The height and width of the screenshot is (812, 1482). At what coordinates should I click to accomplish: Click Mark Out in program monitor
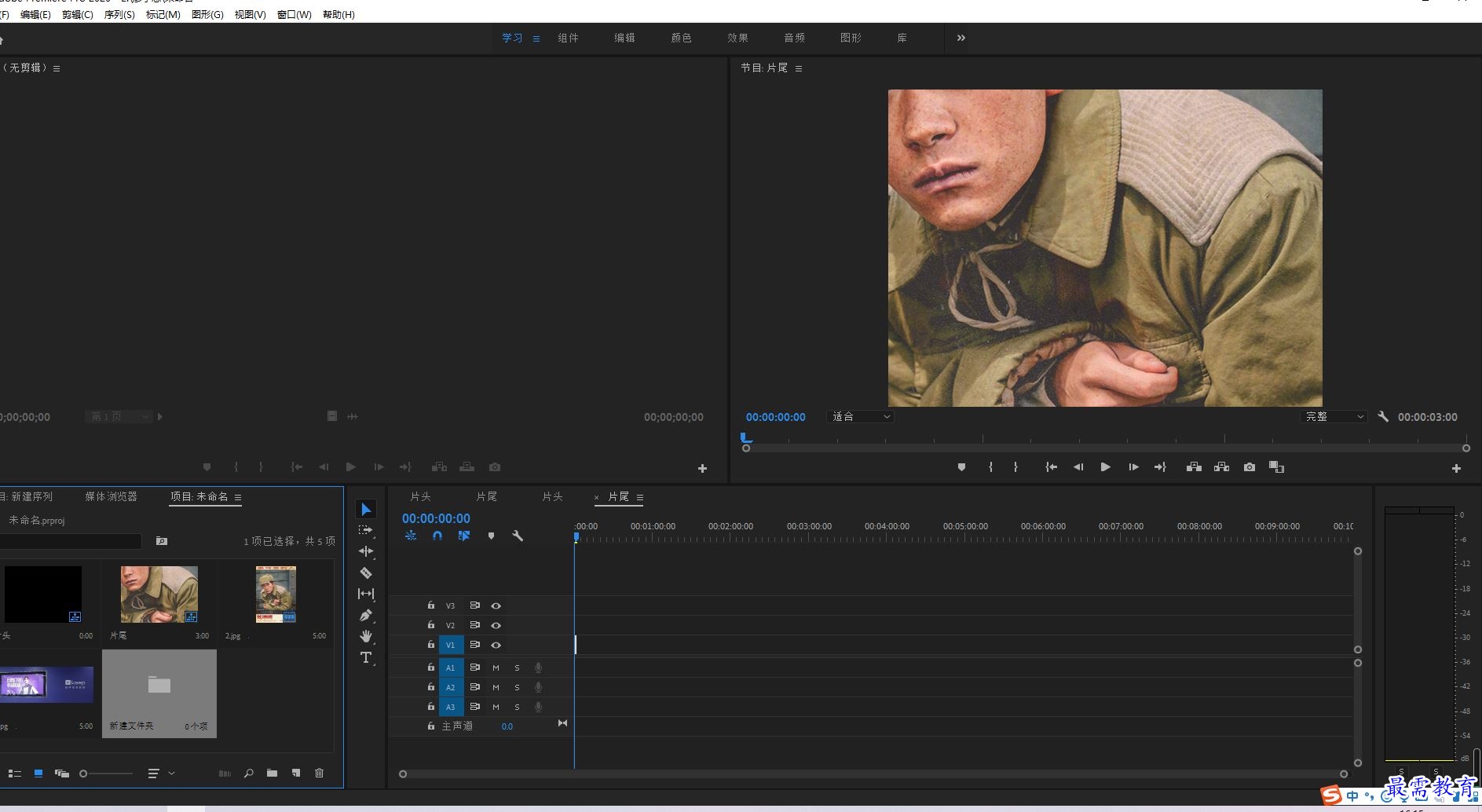point(1015,467)
